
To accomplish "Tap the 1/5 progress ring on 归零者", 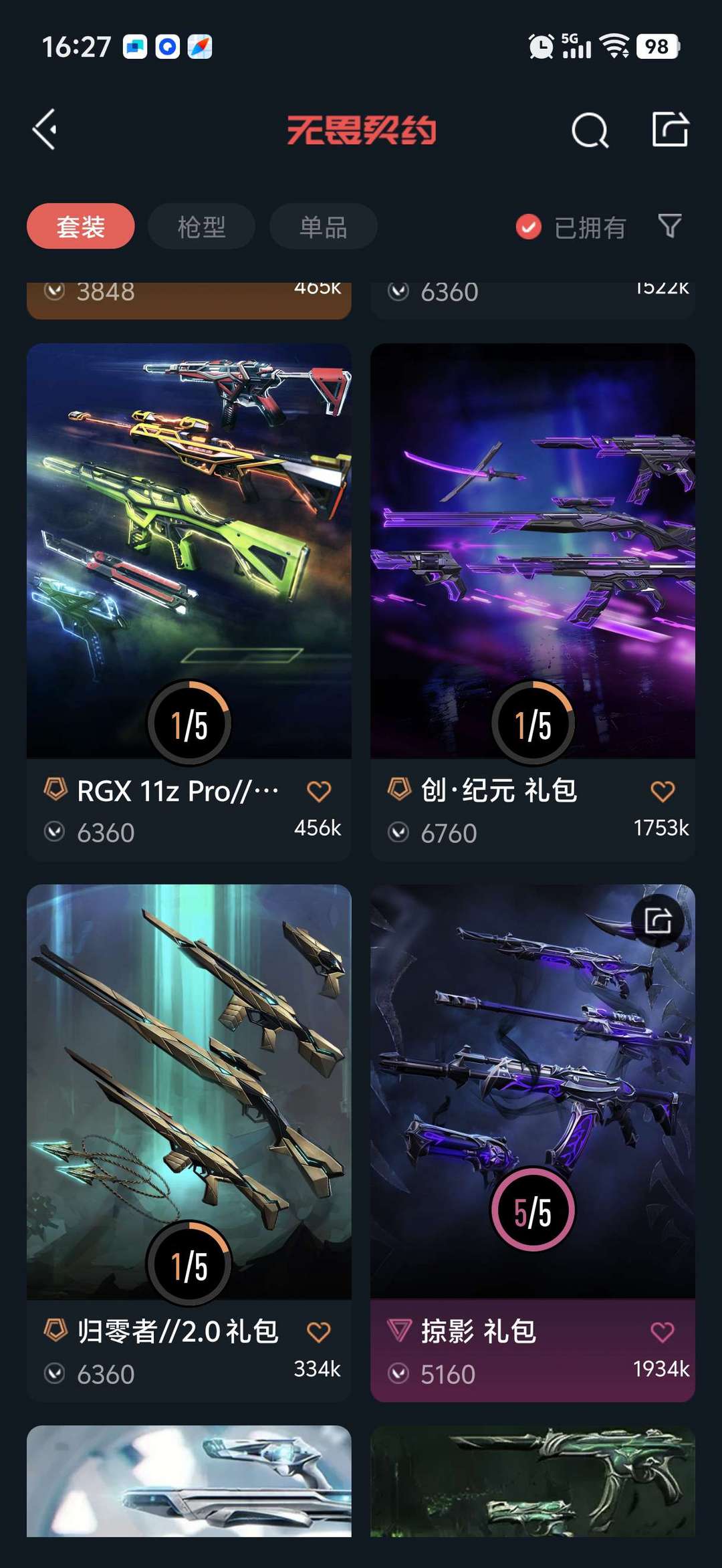I will pos(189,1264).
